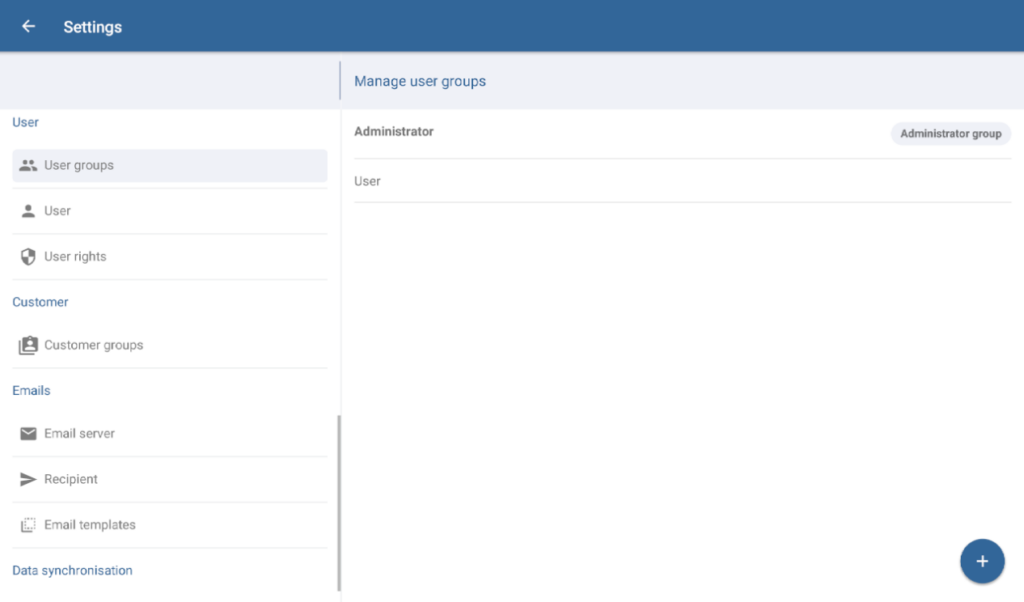Image resolution: width=1024 pixels, height=602 pixels.
Task: Click the User groups people icon
Action: [x=29, y=164]
